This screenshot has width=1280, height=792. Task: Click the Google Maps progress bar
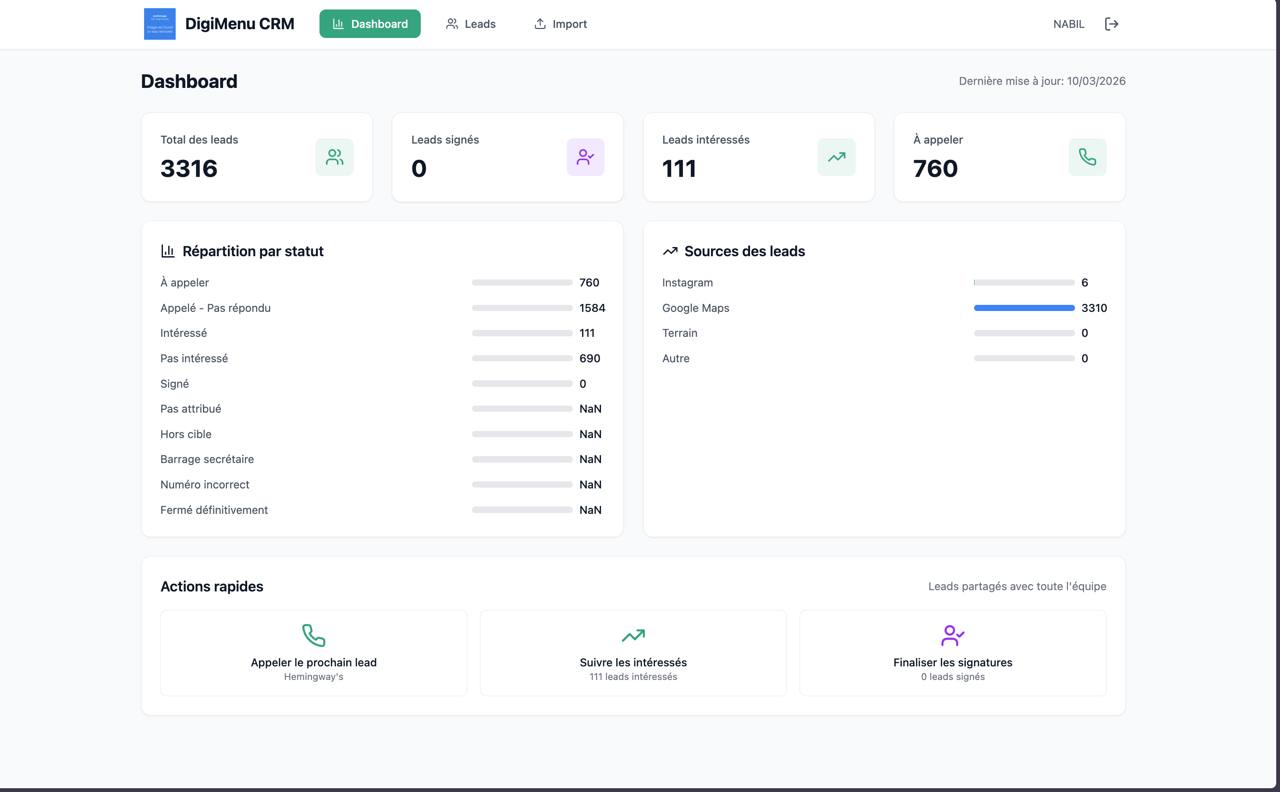click(x=1023, y=307)
